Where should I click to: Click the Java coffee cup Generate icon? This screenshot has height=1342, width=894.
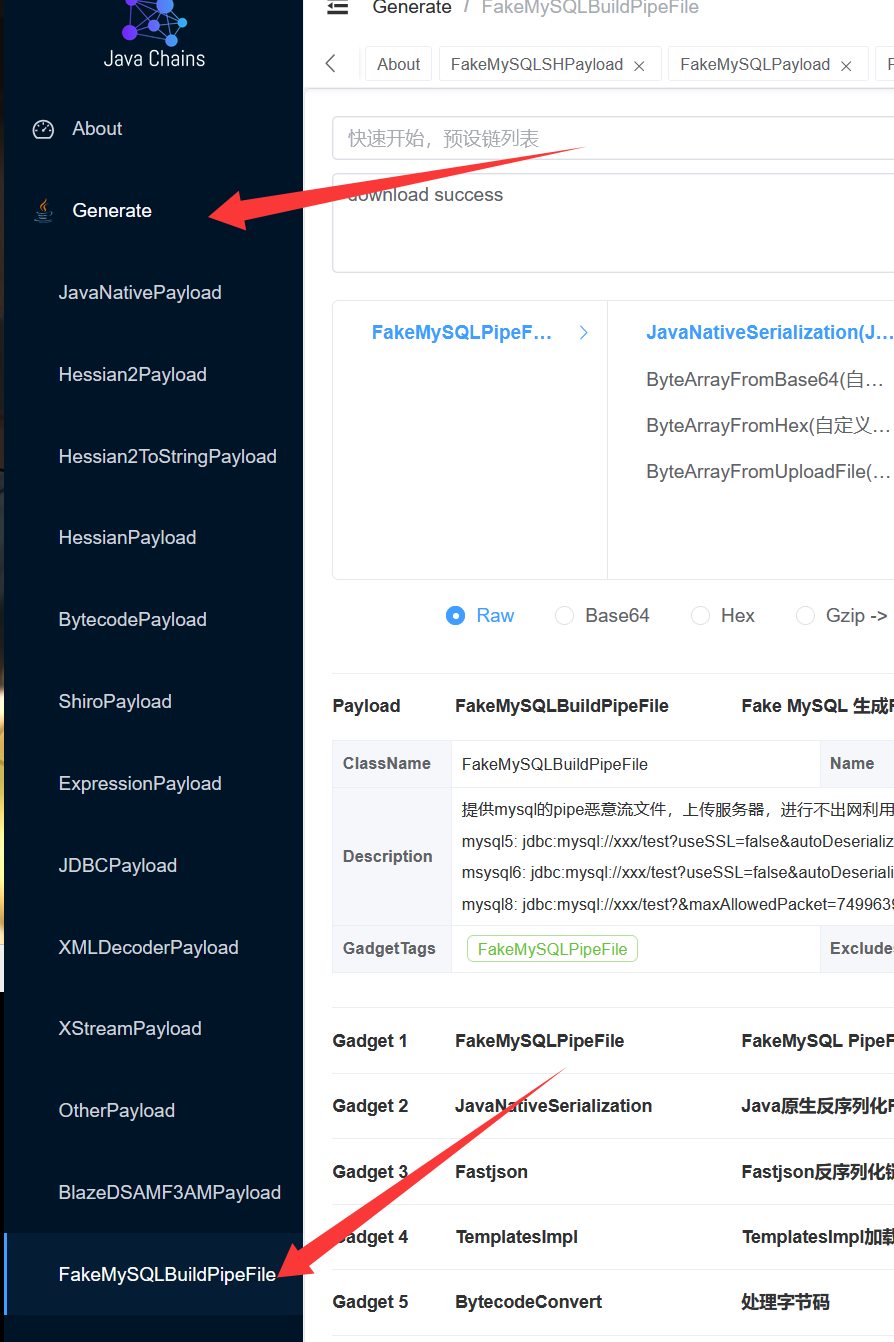43,211
